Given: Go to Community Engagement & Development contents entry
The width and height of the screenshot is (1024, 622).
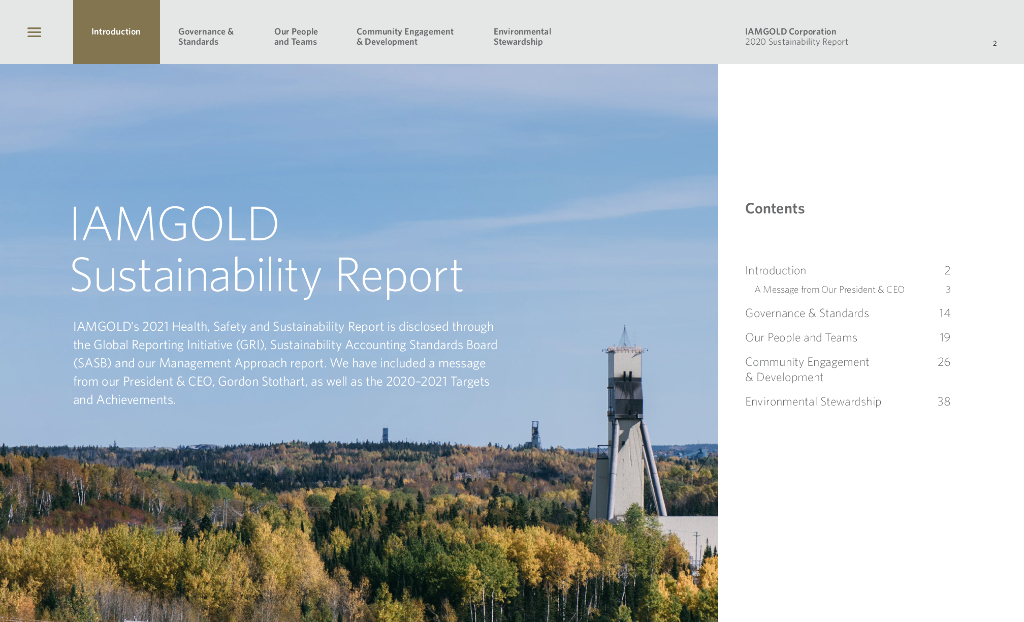Looking at the screenshot, I should pos(807,370).
